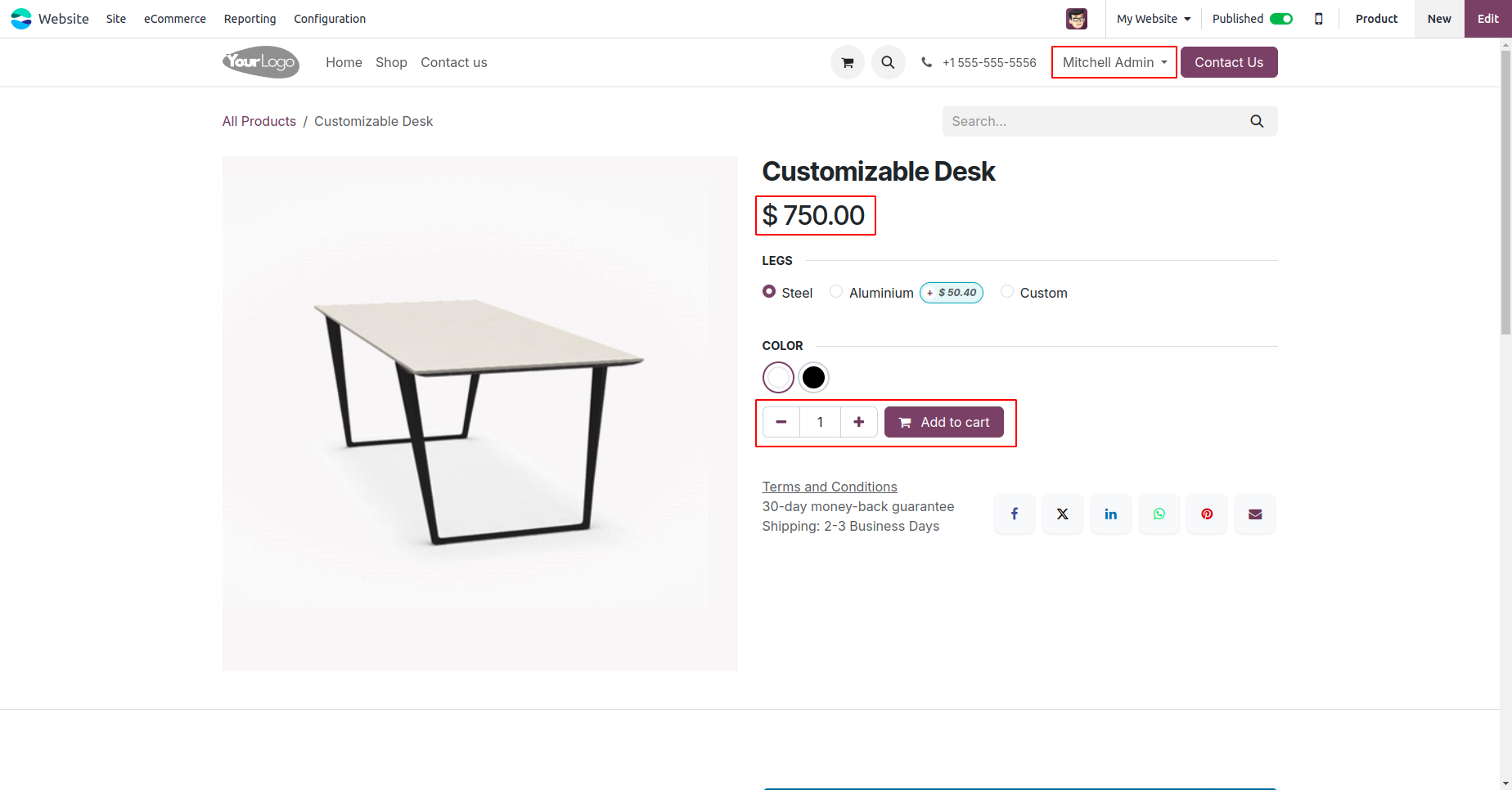
Task: Open the Reporting menu
Action: tap(250, 19)
